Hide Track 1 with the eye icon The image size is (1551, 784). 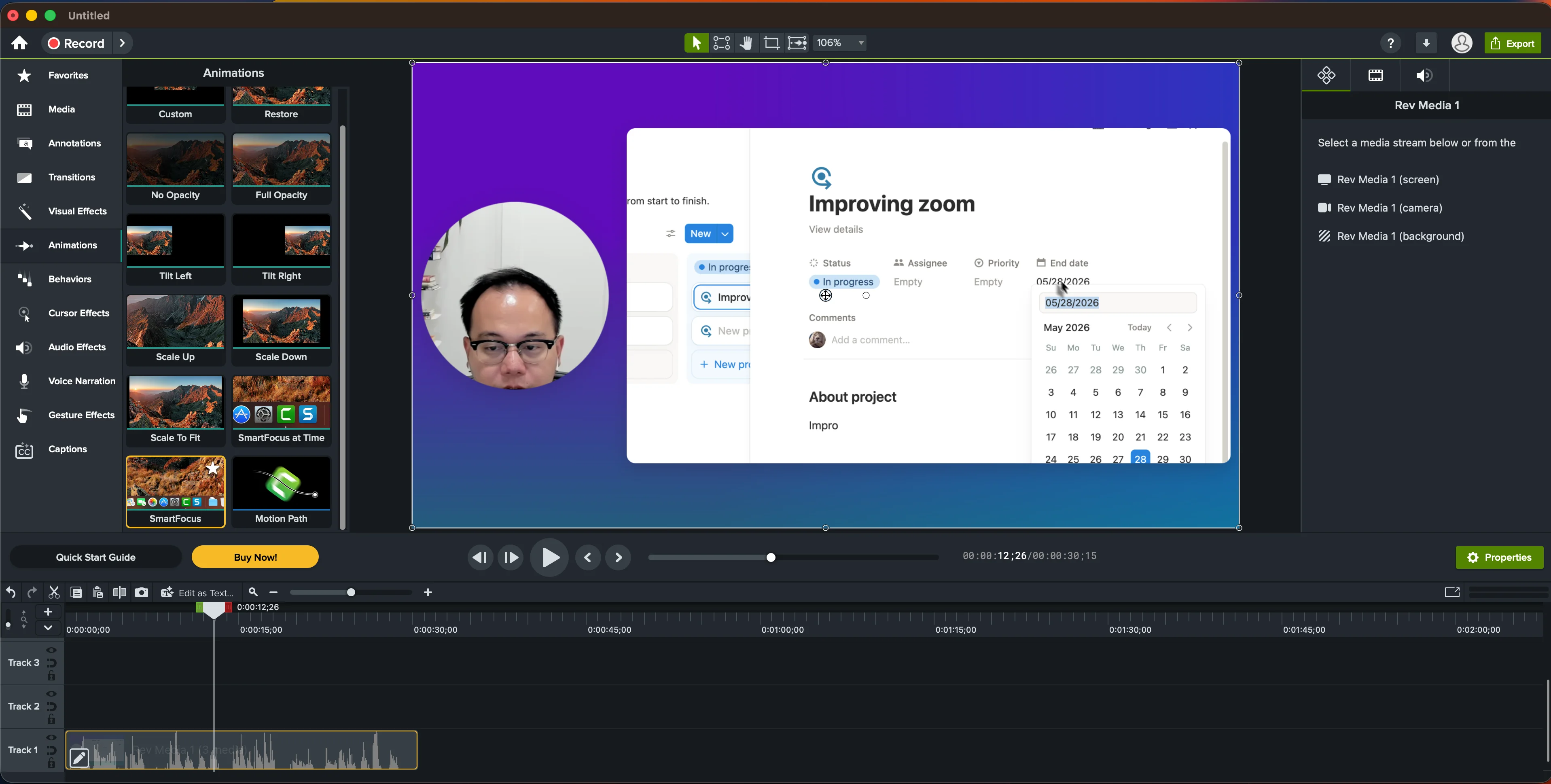[51, 737]
